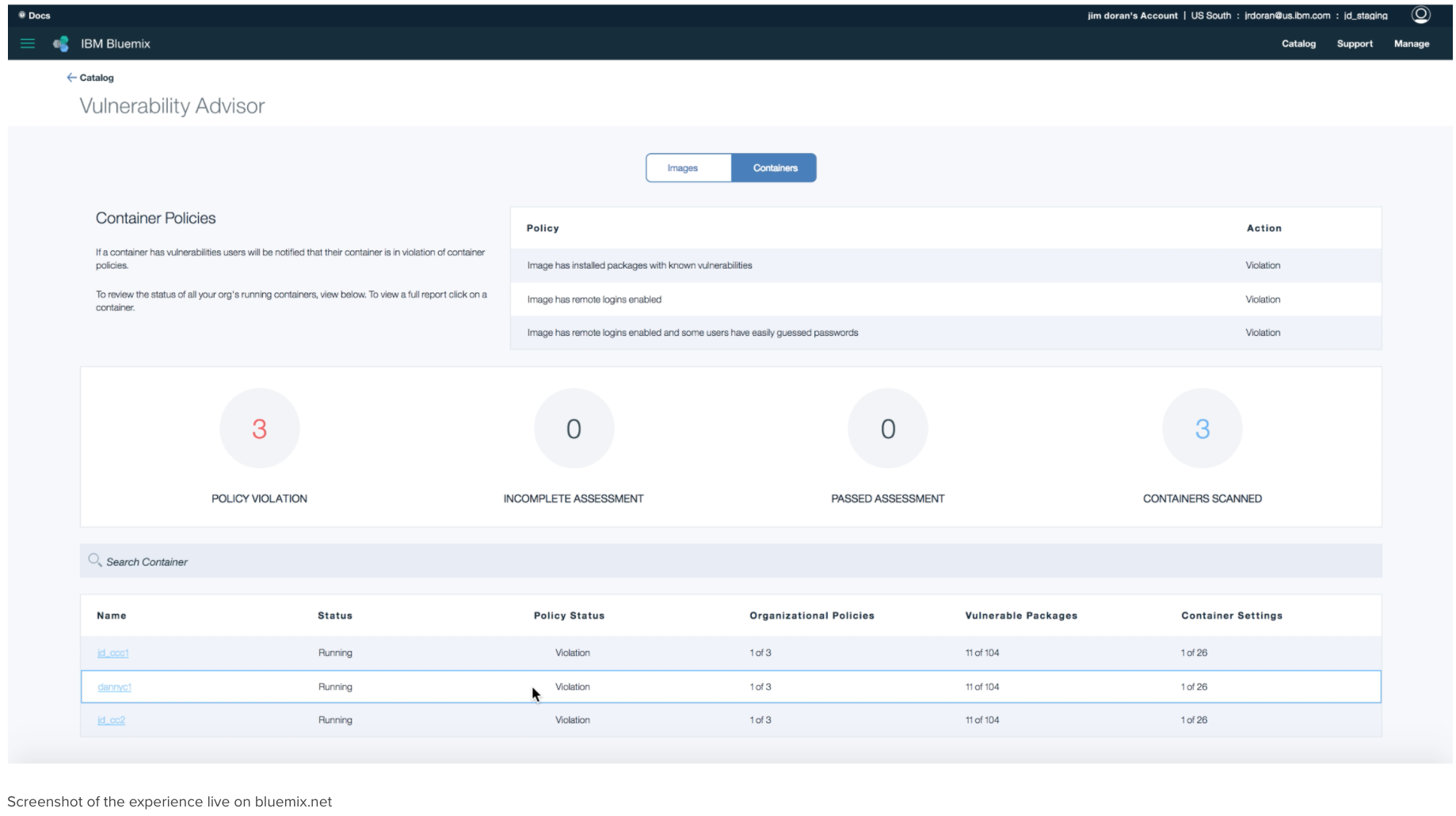
Task: Select the red Policy Violation counter circle
Action: point(259,428)
